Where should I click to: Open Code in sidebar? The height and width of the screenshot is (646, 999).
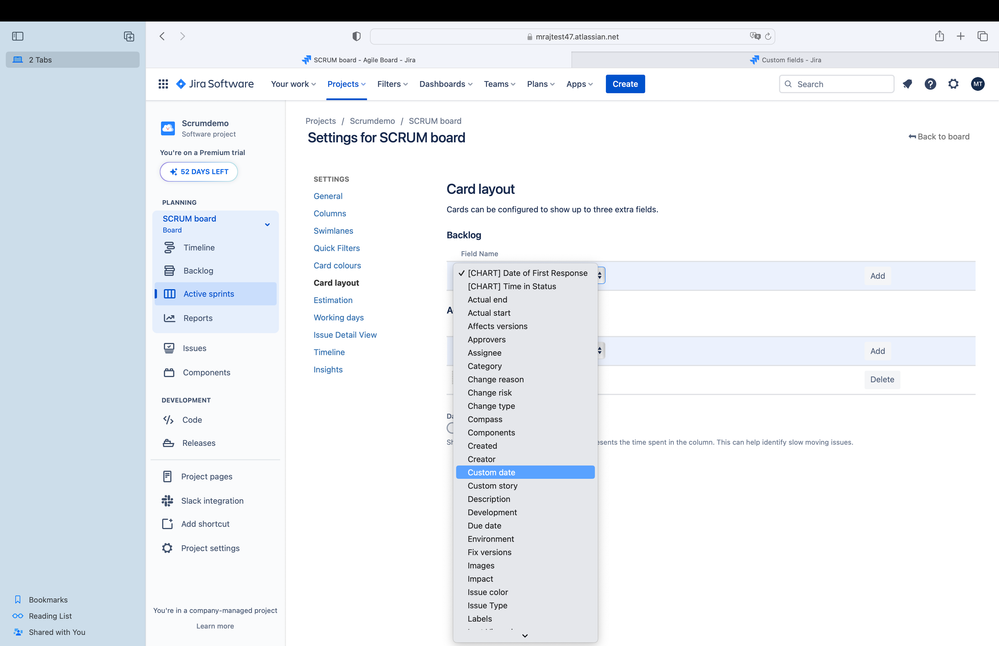215,420
